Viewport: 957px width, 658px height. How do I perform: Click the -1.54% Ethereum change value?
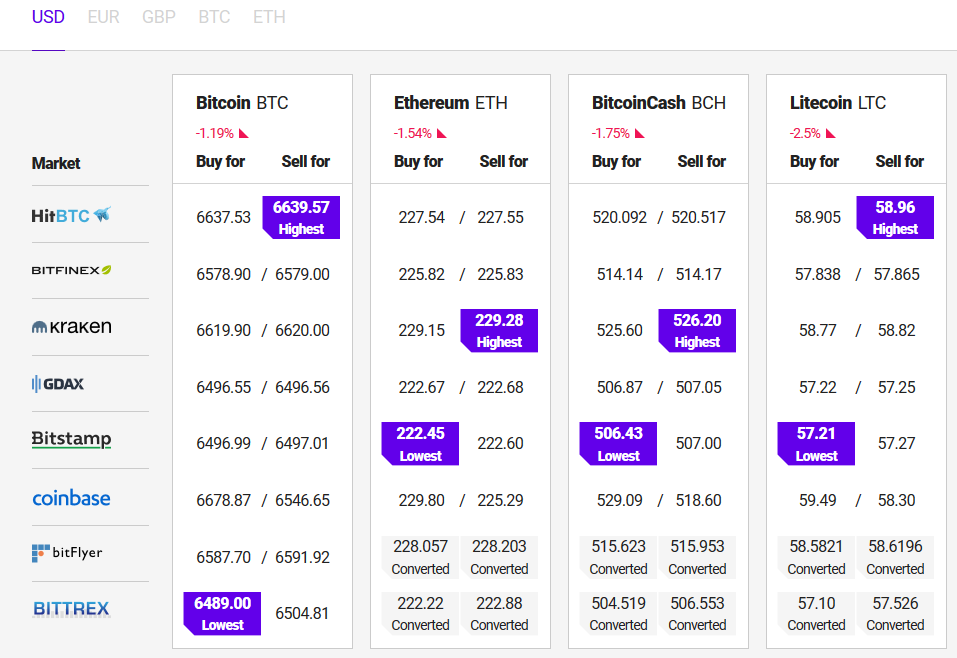[413, 133]
